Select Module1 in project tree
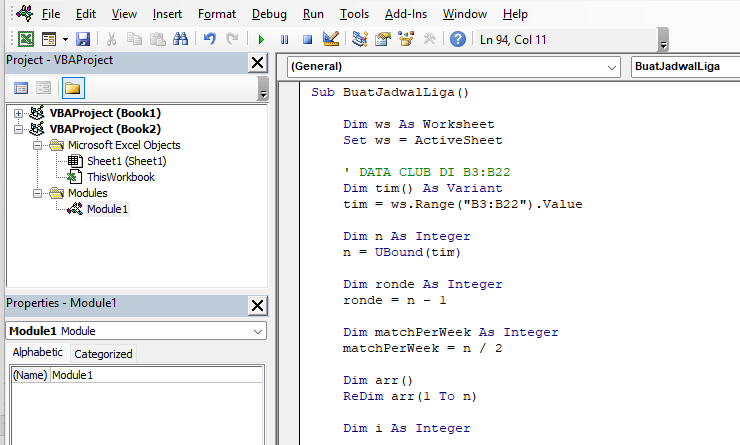Screen dimensions: 740x445 (x=108, y=209)
